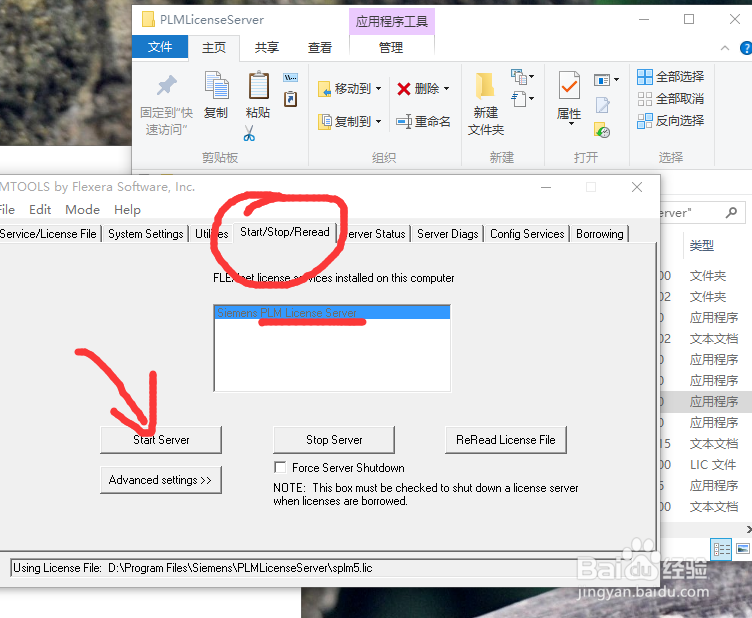
Task: Open the Easy access dropdown
Action: [522, 99]
